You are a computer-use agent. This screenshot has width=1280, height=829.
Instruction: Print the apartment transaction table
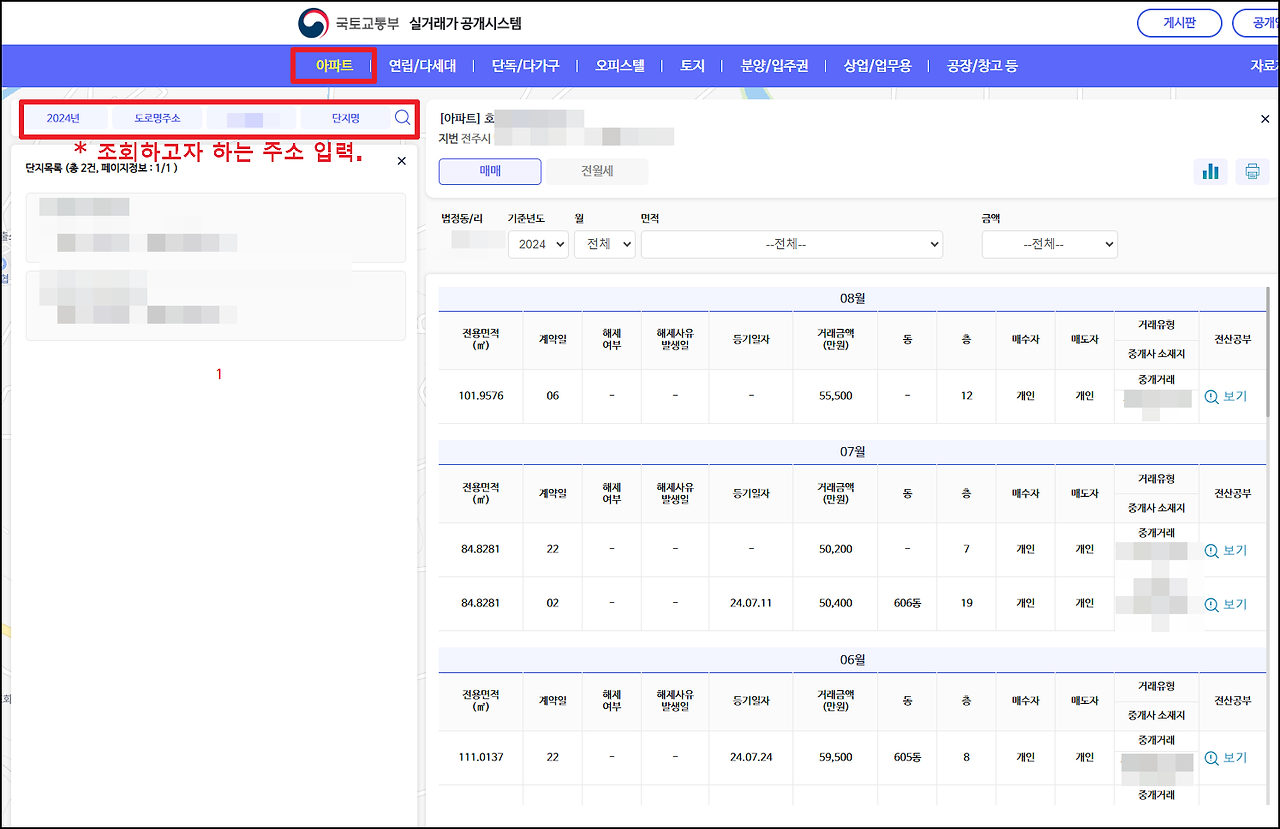[x=1251, y=171]
